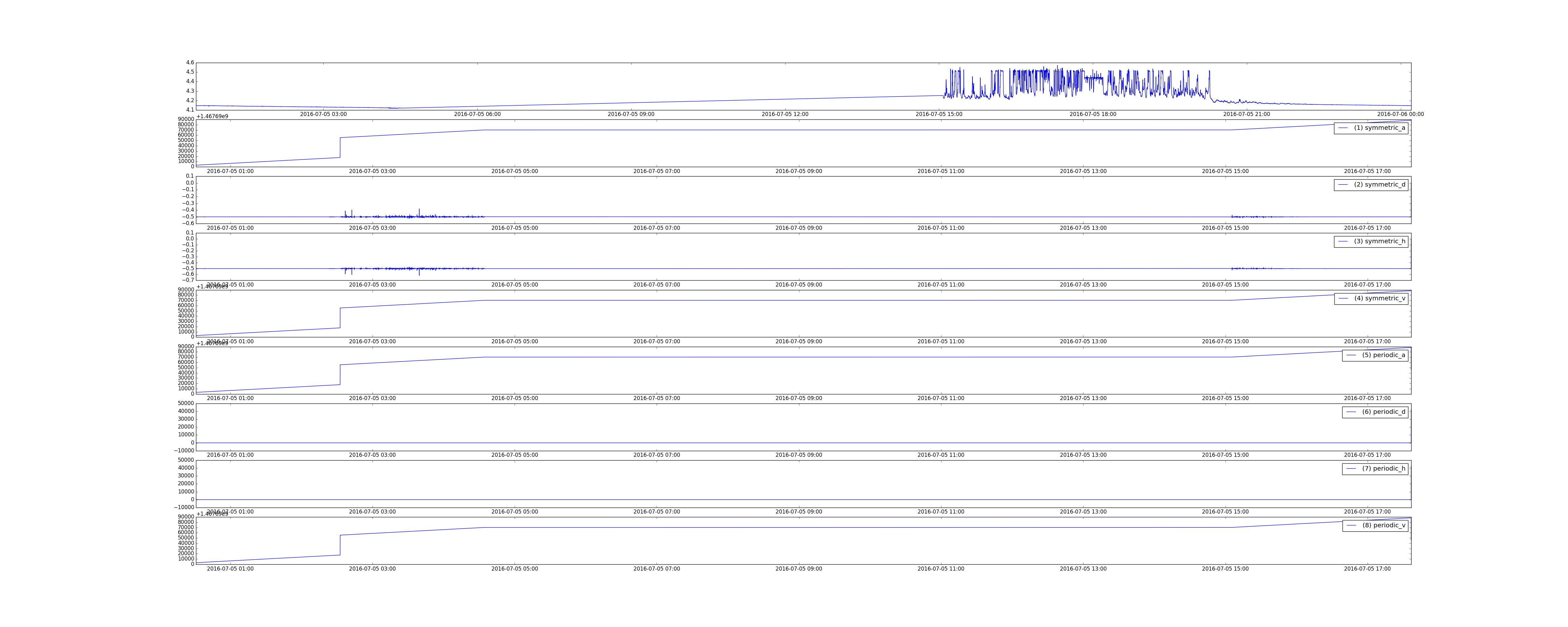Click the "(1) symmetric_a" legend label
The height and width of the screenshot is (627, 1568).
click(x=1379, y=128)
